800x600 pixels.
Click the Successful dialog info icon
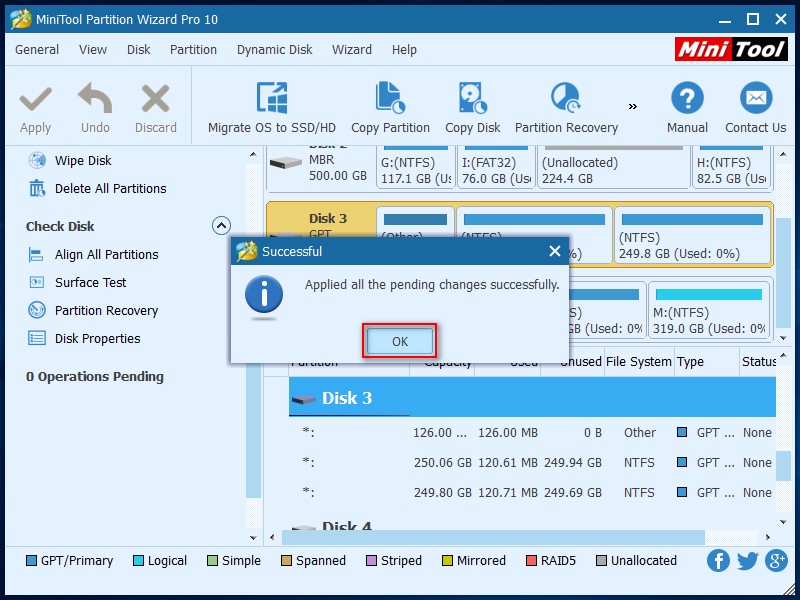264,295
